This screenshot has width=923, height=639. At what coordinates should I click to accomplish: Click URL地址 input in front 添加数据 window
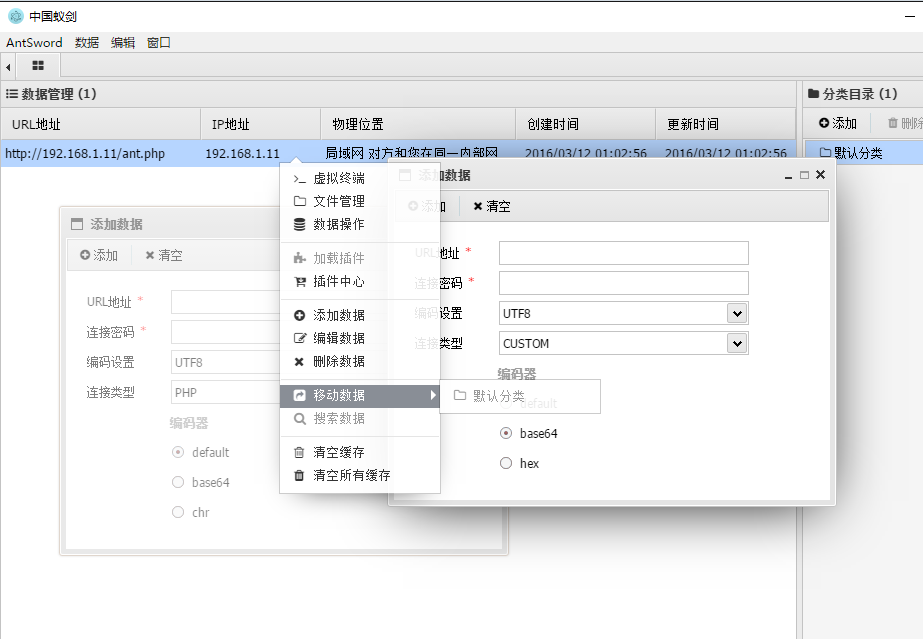click(x=623, y=253)
